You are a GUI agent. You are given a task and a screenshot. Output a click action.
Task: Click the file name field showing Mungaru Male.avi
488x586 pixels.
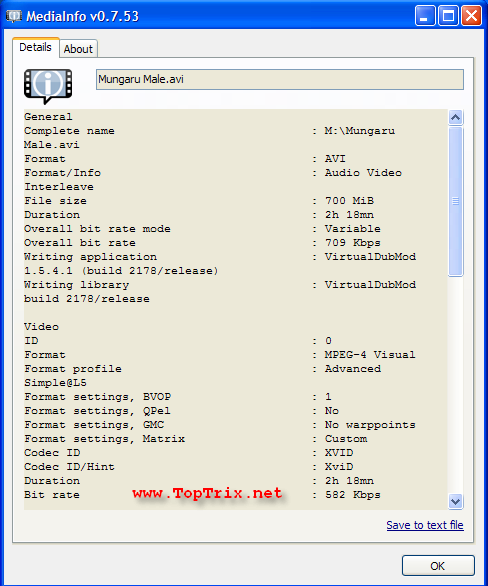click(280, 79)
